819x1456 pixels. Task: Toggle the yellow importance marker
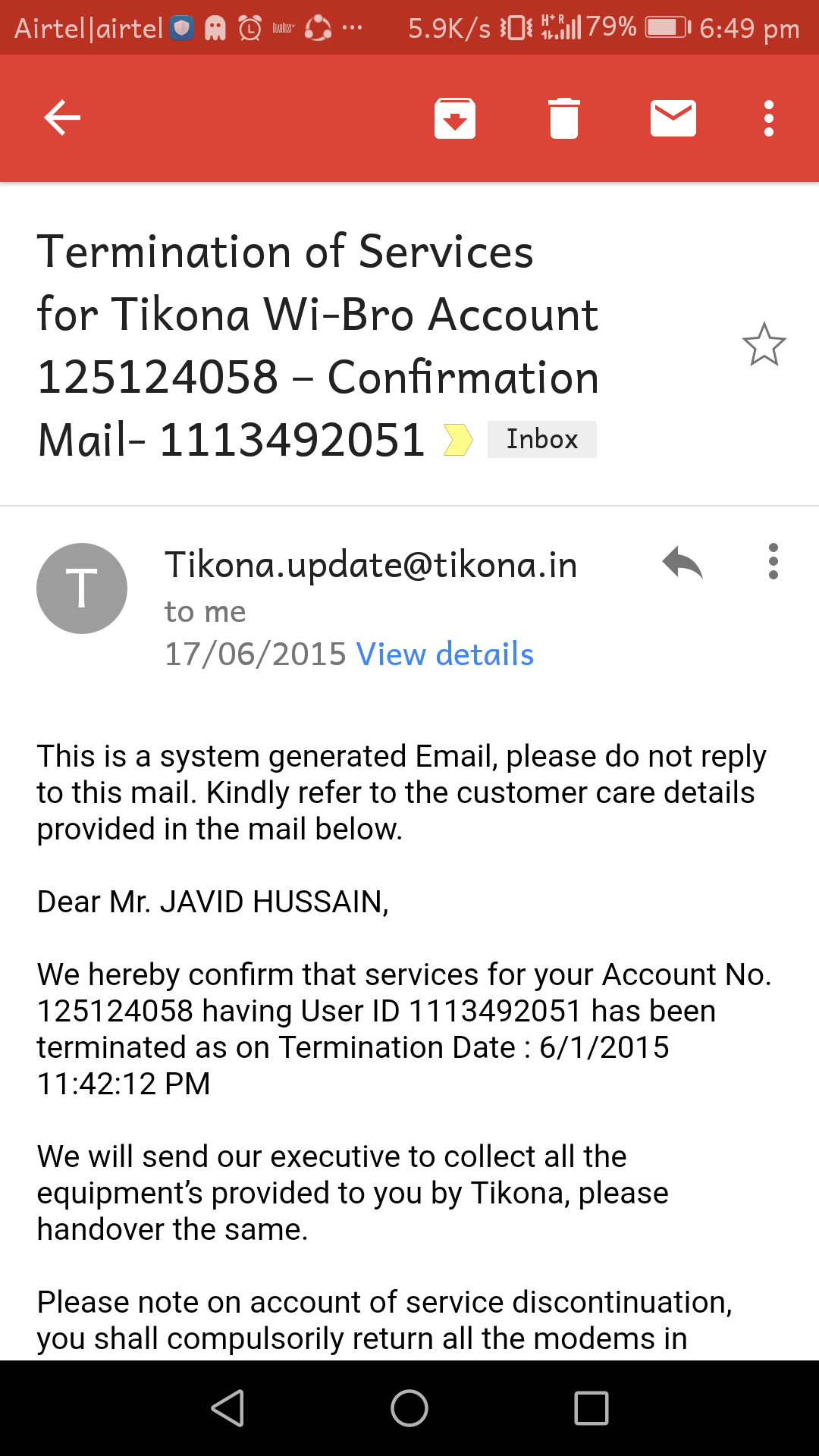[x=458, y=440]
